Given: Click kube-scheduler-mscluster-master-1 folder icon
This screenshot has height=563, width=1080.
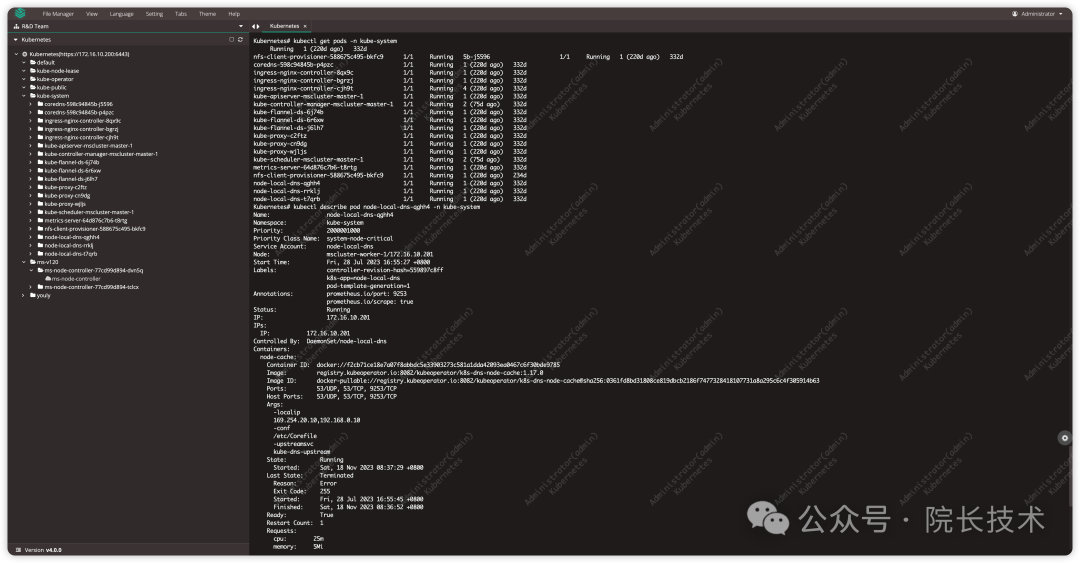Looking at the screenshot, I should (x=40, y=212).
